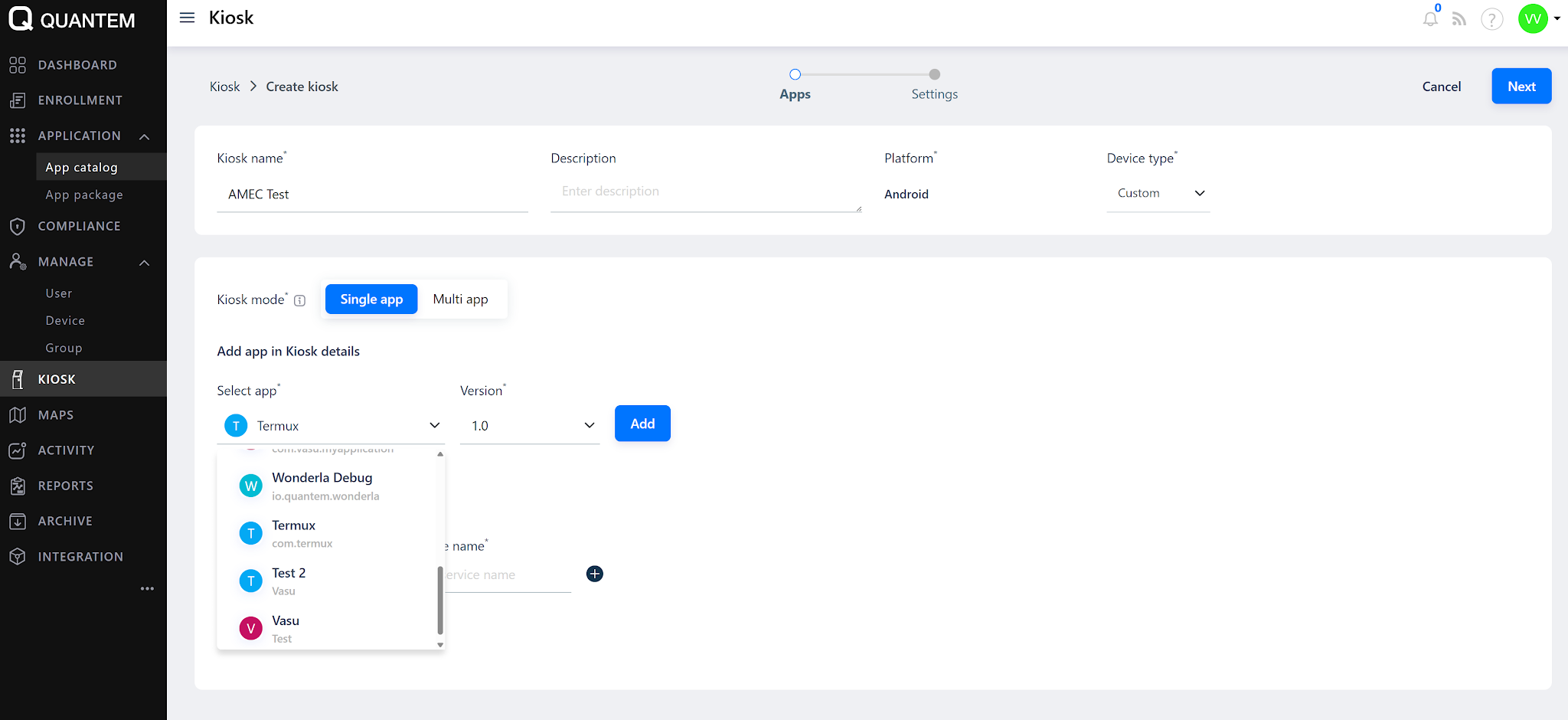
Task: Click the sidebar three-dots more icon
Action: point(147,588)
